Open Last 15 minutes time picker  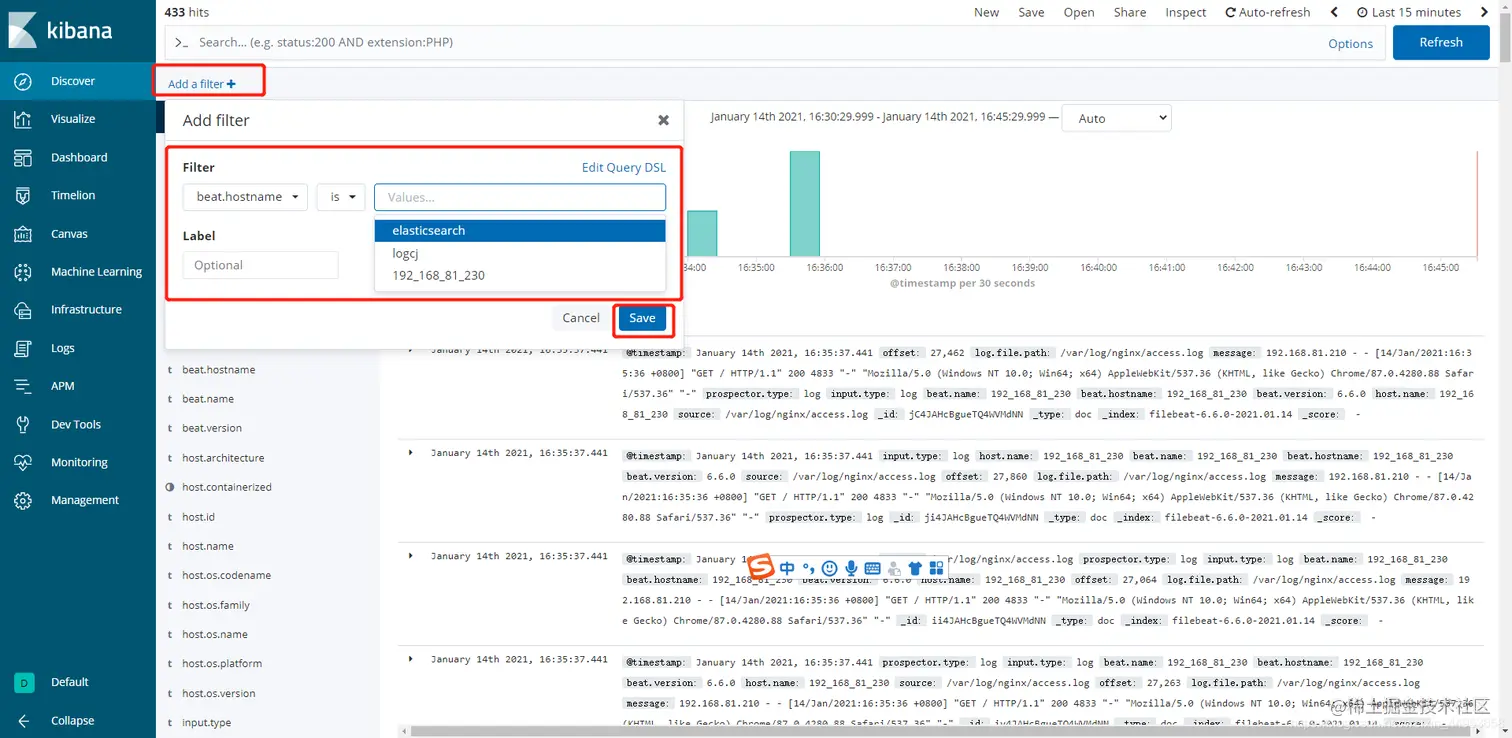(x=1409, y=12)
